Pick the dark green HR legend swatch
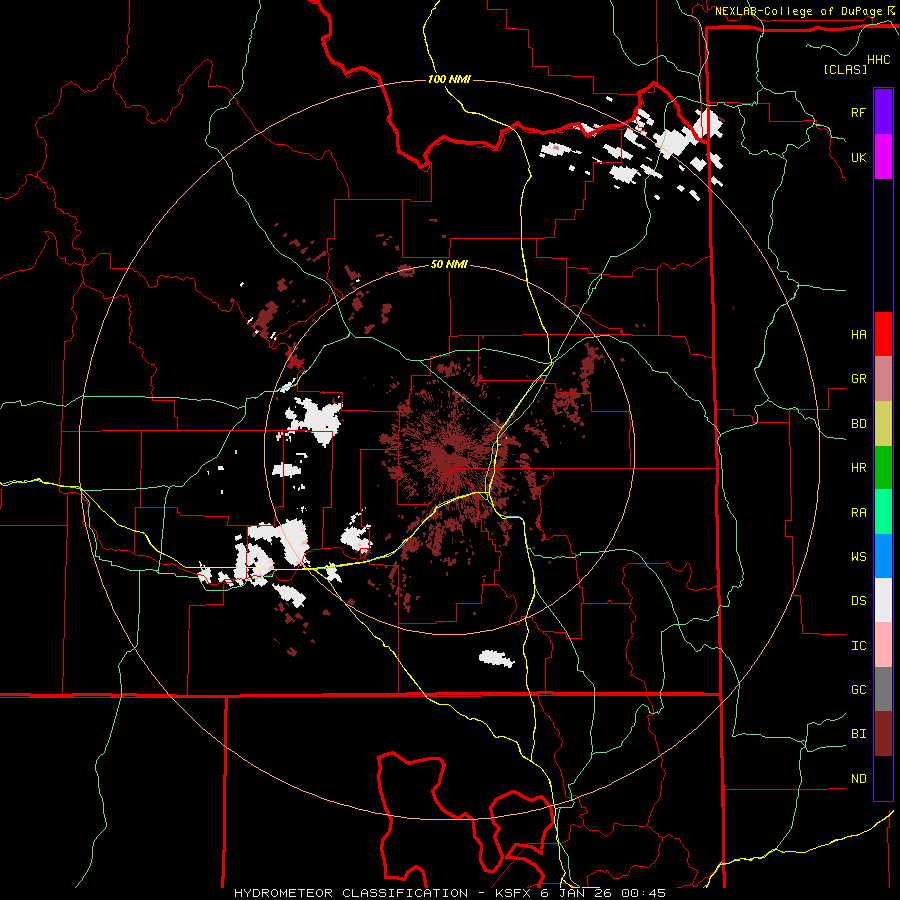This screenshot has width=900, height=900. pos(883,467)
